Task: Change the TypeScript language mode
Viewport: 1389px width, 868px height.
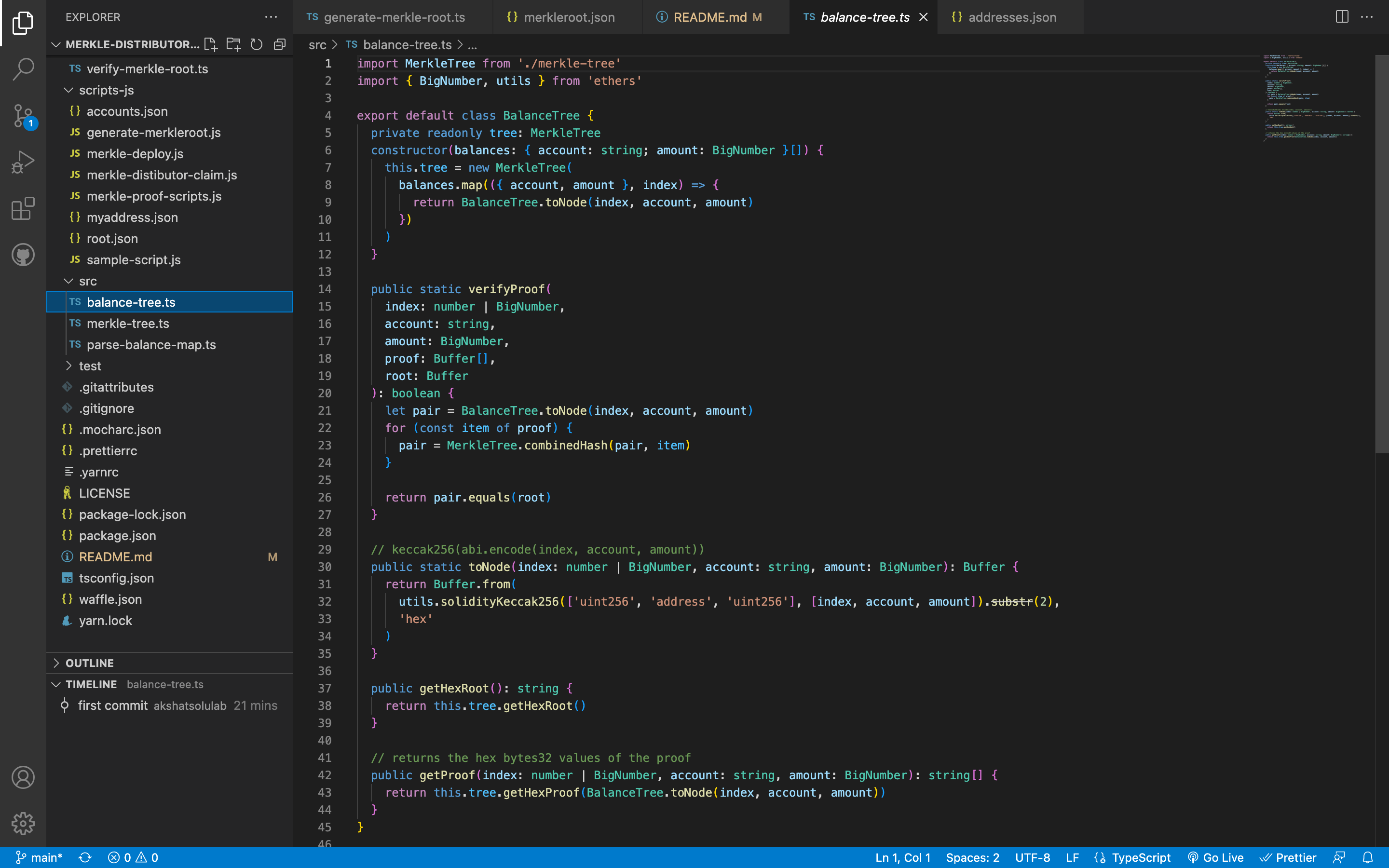Action: click(x=1141, y=858)
